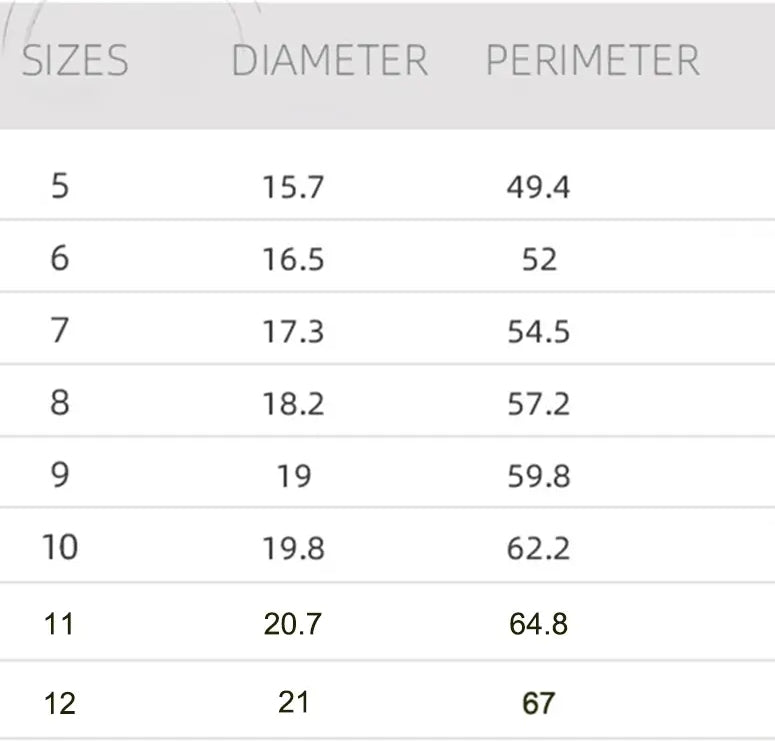Click the SIZES column header

click(x=75, y=61)
